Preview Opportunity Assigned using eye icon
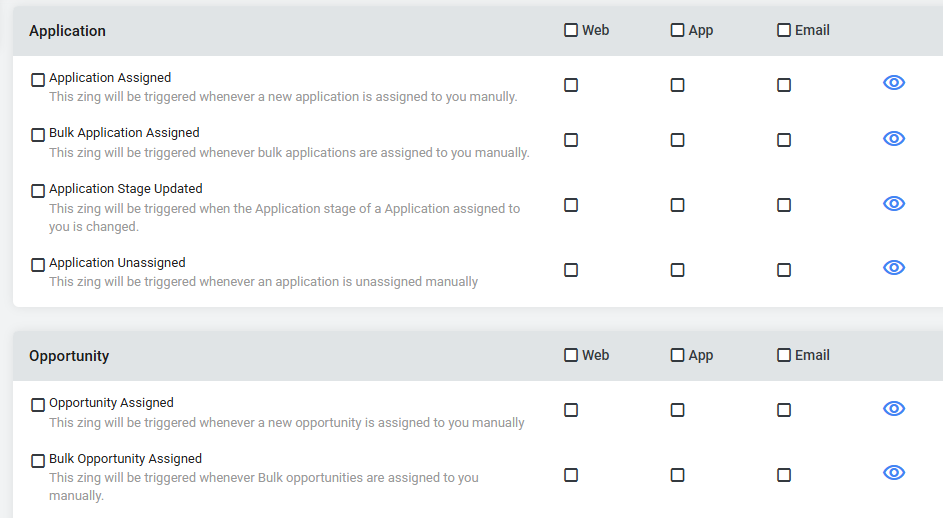This screenshot has height=518, width=943. click(894, 409)
